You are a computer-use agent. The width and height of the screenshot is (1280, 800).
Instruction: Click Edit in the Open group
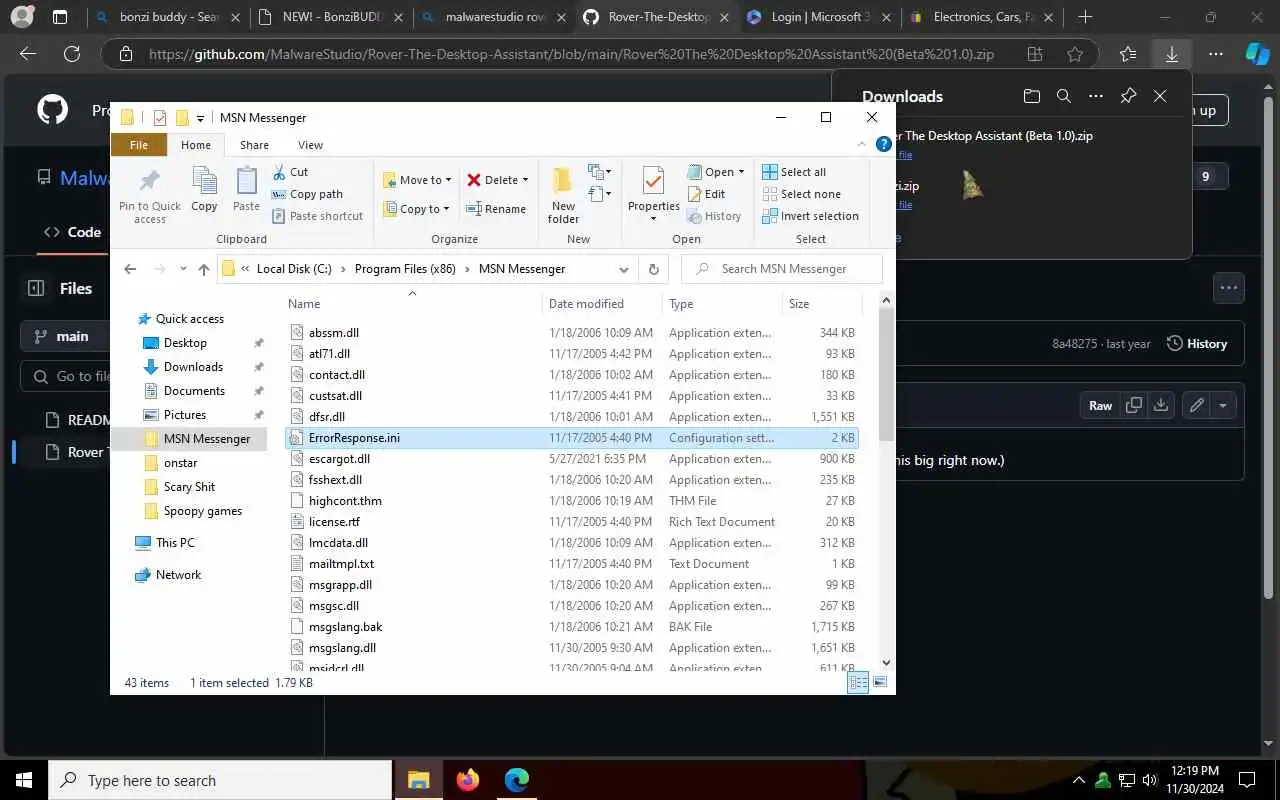click(x=706, y=194)
